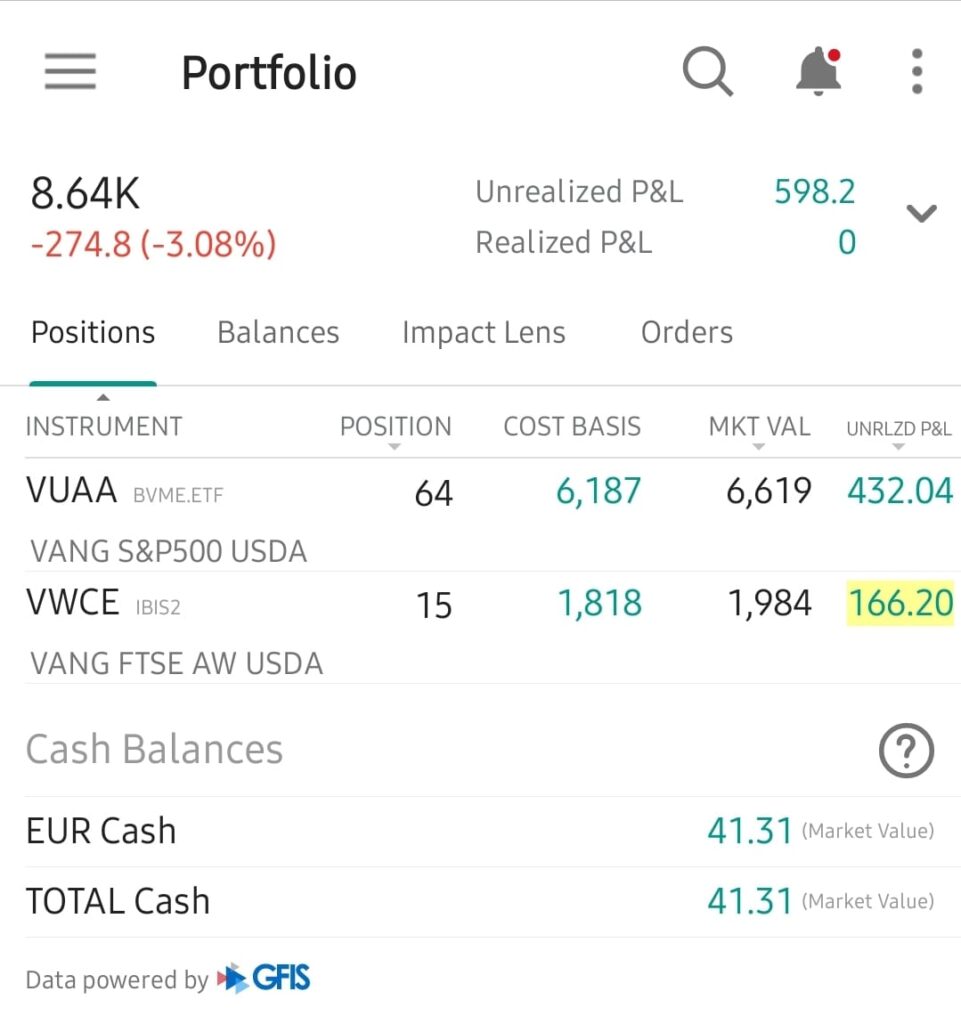Tap the TOTAL Cash row

(480, 901)
